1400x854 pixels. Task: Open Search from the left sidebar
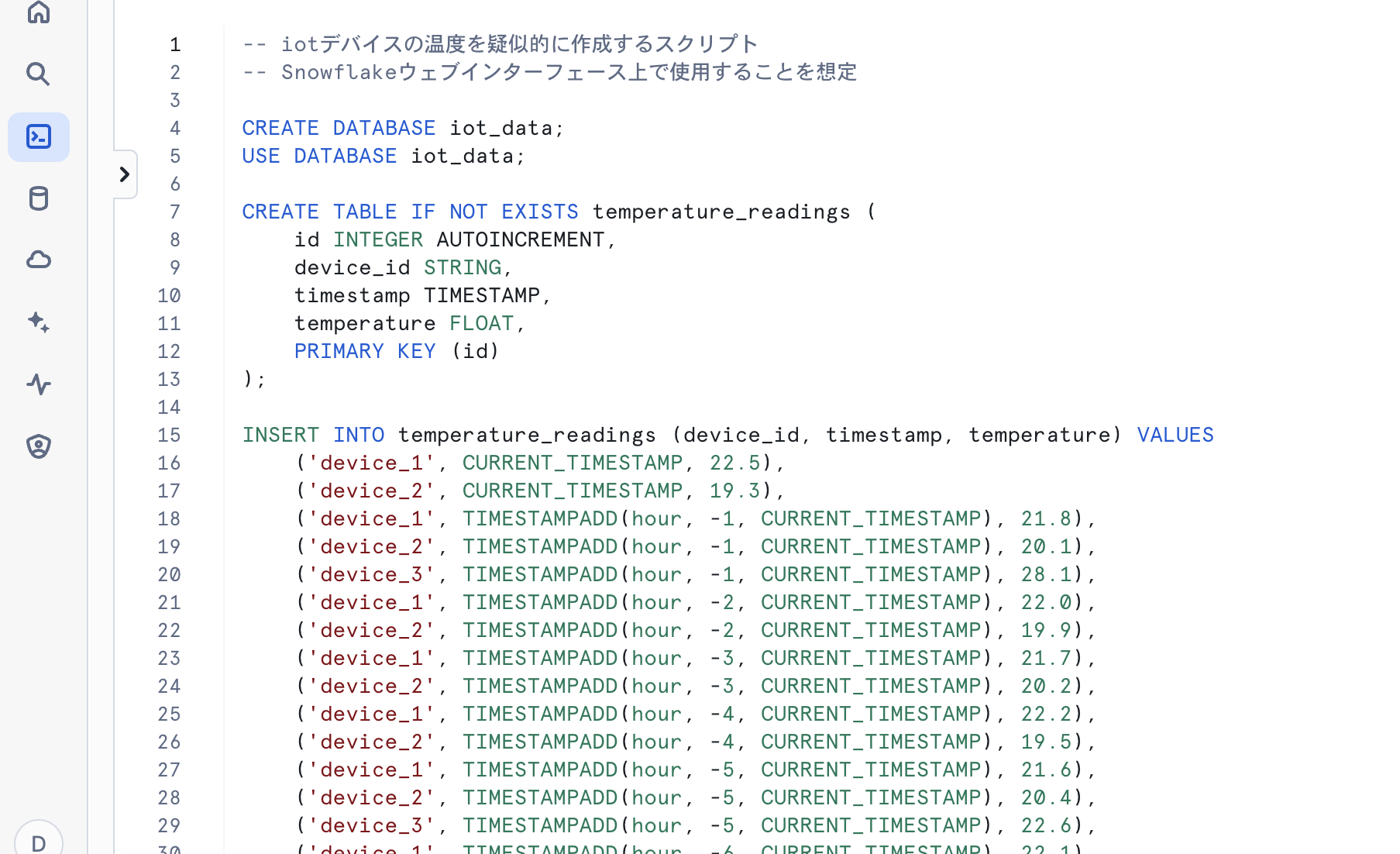pyautogui.click(x=38, y=74)
